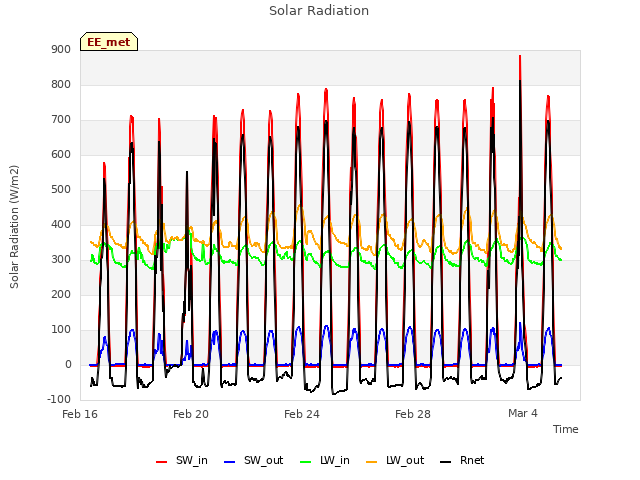Click the 800 y-axis tick label
The height and width of the screenshot is (480, 640).
coord(61,85)
